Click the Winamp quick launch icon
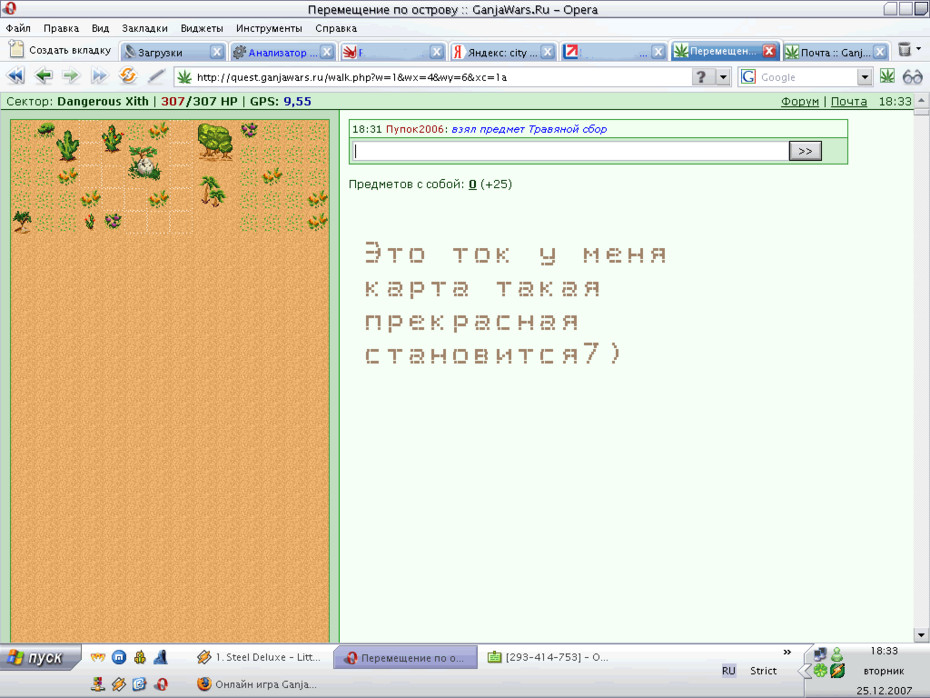Image resolution: width=930 pixels, height=698 pixels. pyautogui.click(x=119, y=684)
